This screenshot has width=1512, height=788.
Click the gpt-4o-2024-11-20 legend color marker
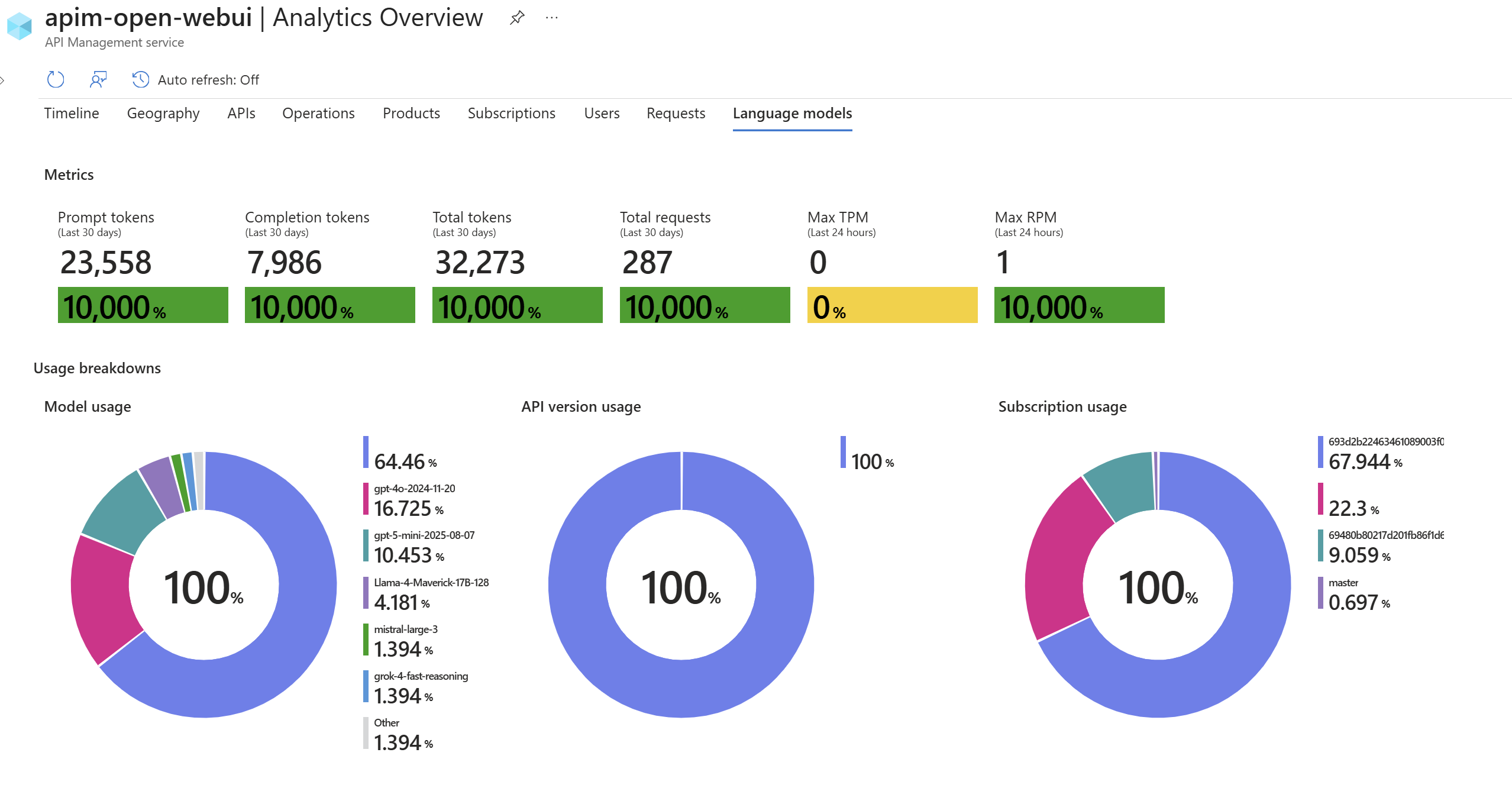(x=366, y=499)
